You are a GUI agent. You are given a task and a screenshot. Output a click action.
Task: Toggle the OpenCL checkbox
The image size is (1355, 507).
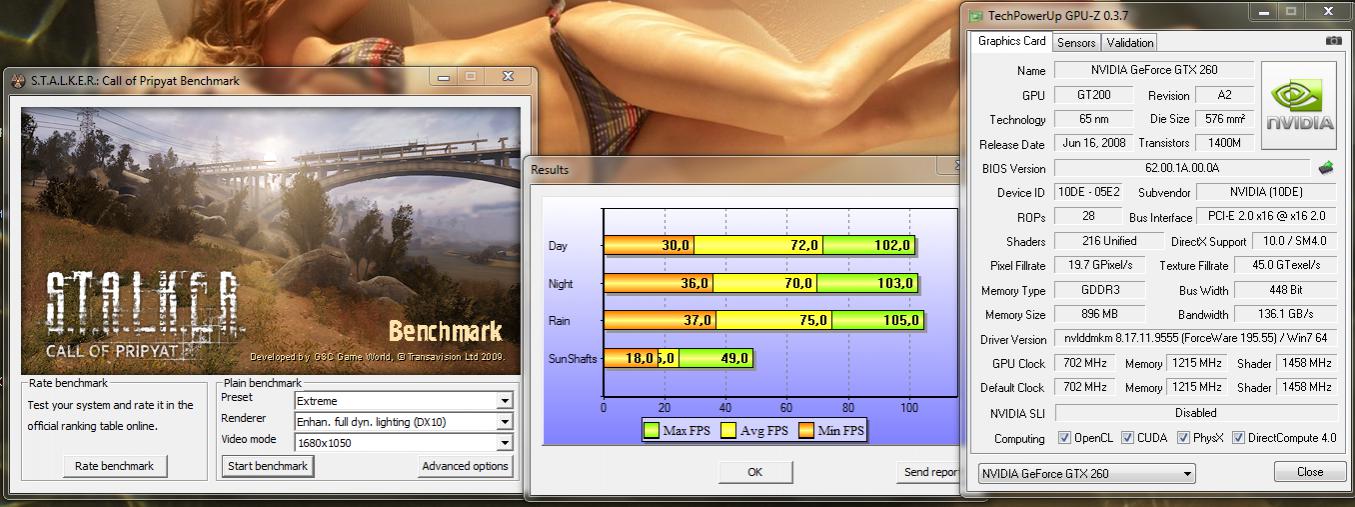click(x=1065, y=438)
